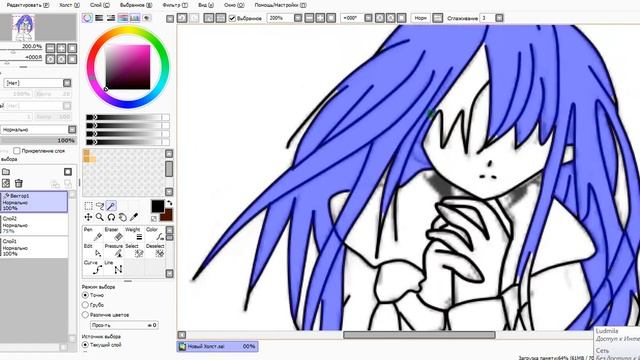This screenshot has width=640, height=360.
Task: Expand the color panel options arrow
Action: 170,18
